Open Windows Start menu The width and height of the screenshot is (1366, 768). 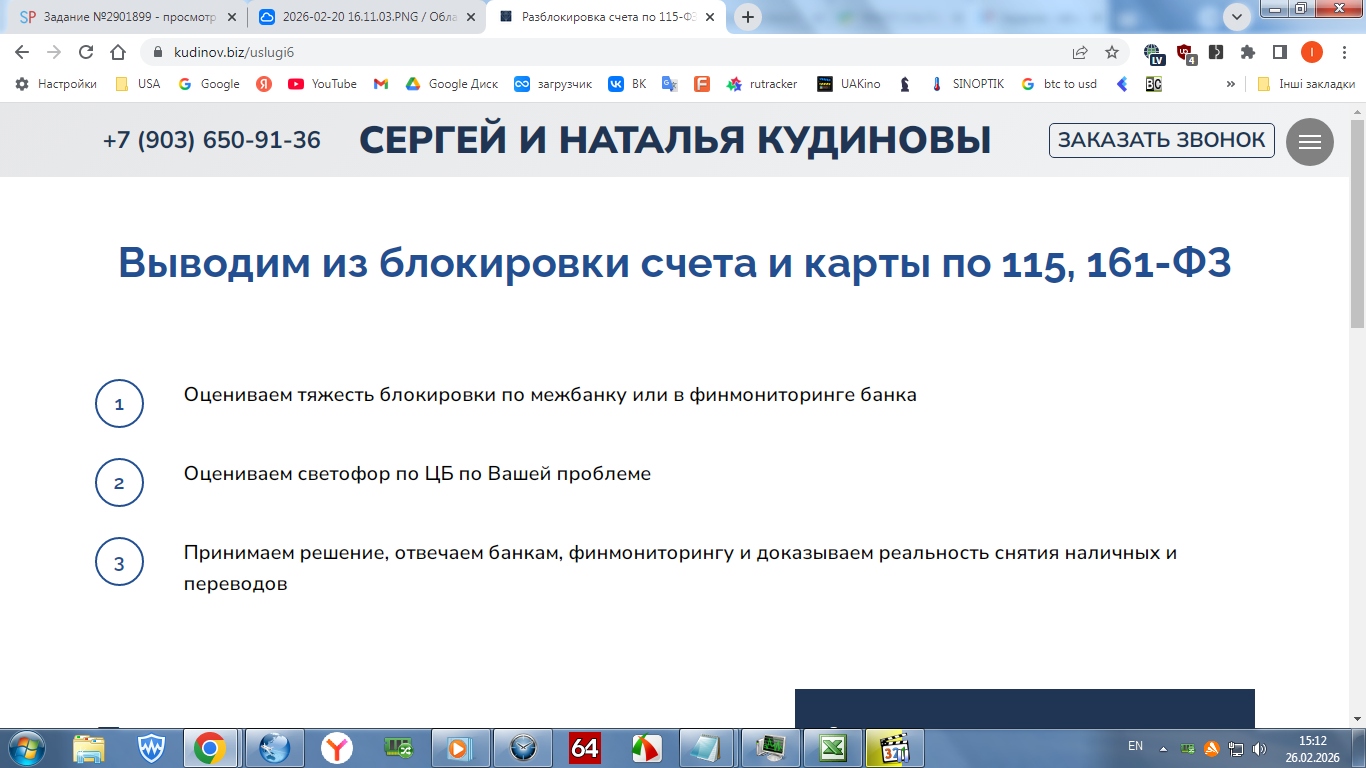(x=26, y=747)
